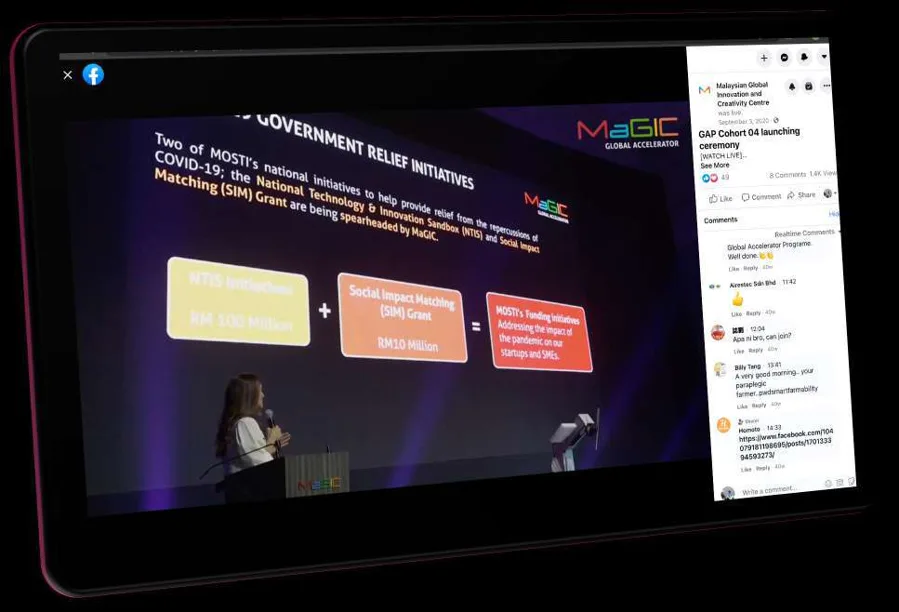The width and height of the screenshot is (899, 612).
Task: Open the comment-as profile selector dropdown
Action: coord(830,193)
